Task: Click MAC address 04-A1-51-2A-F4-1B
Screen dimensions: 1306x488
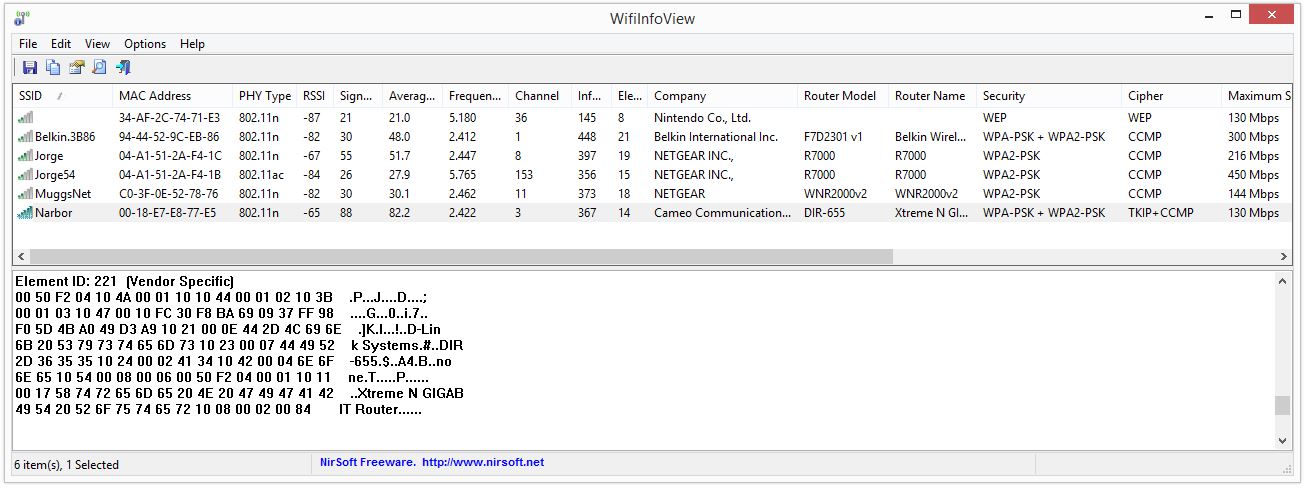Action: coord(170,174)
